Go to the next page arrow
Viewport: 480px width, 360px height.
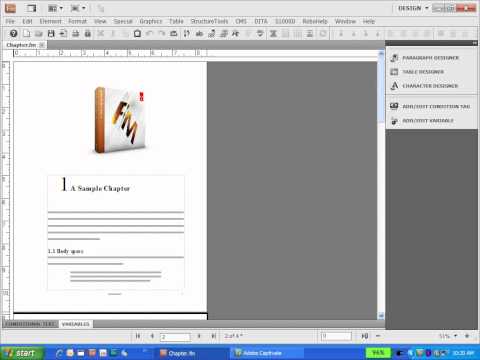[199, 336]
